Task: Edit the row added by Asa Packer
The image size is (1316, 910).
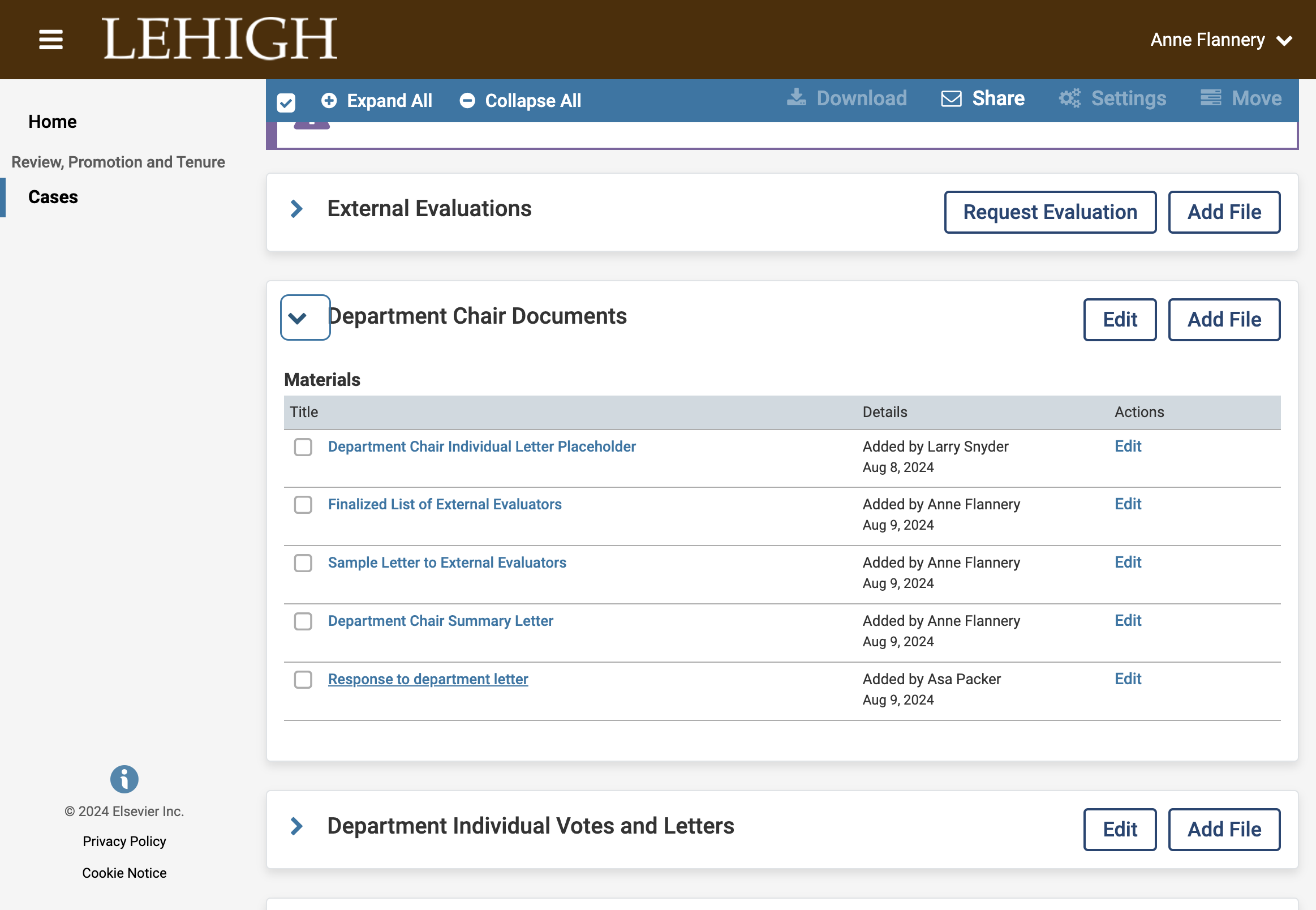Action: 1128,679
